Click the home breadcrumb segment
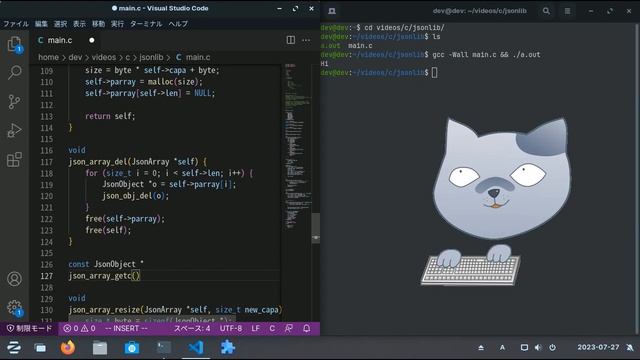 pyautogui.click(x=48, y=57)
